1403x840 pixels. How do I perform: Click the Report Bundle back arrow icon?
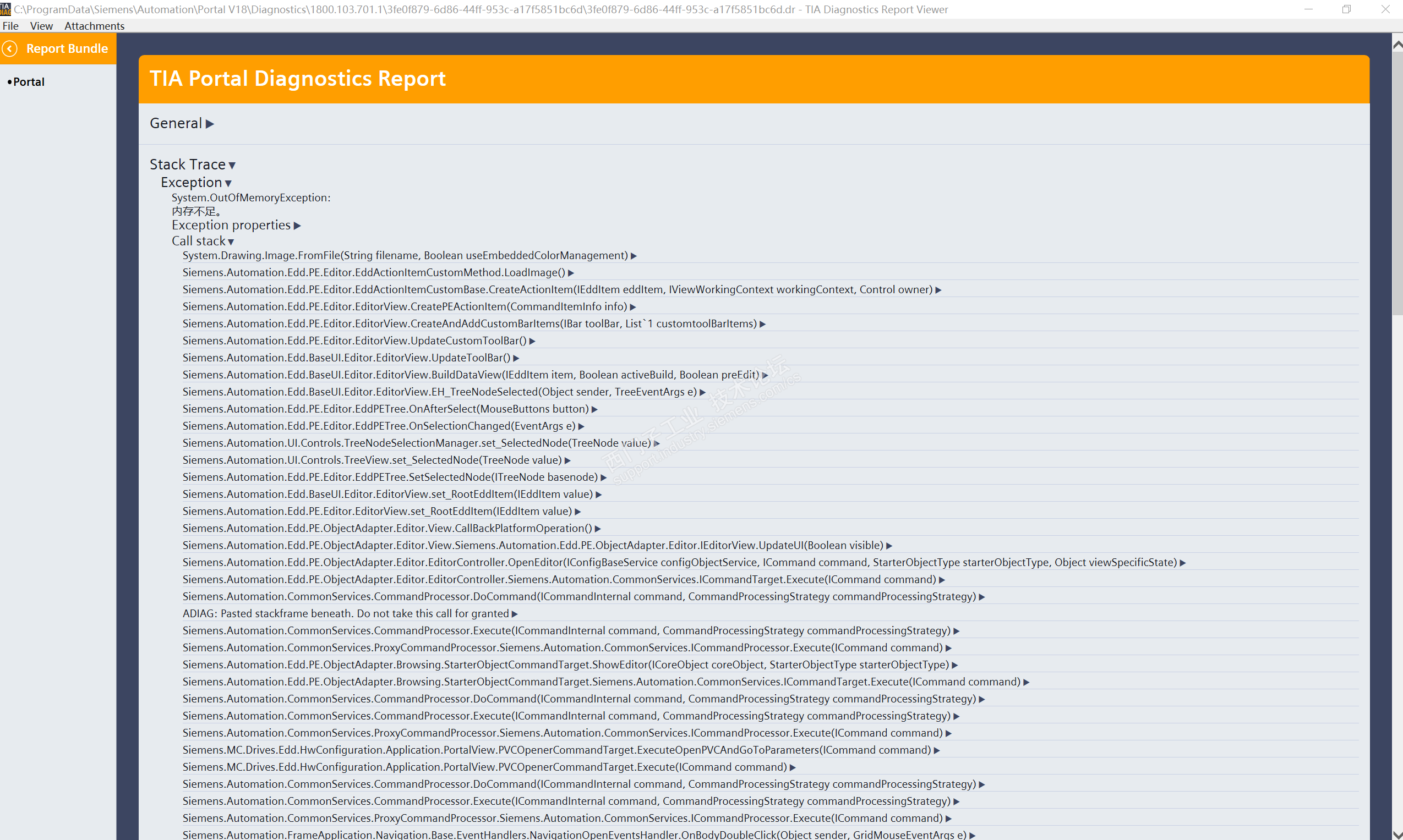pyautogui.click(x=10, y=48)
